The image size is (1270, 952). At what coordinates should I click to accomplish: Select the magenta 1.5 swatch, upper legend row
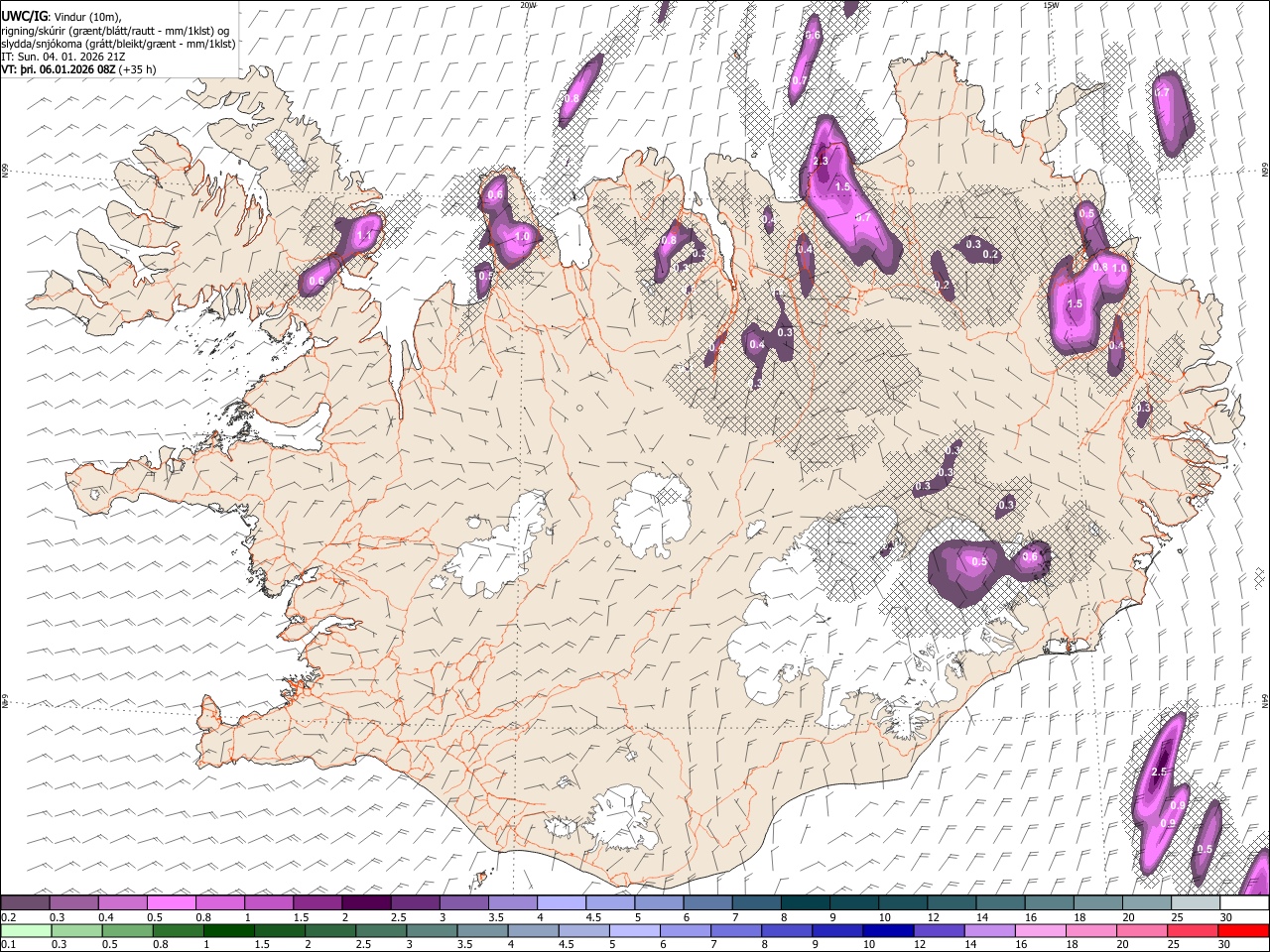(x=317, y=902)
